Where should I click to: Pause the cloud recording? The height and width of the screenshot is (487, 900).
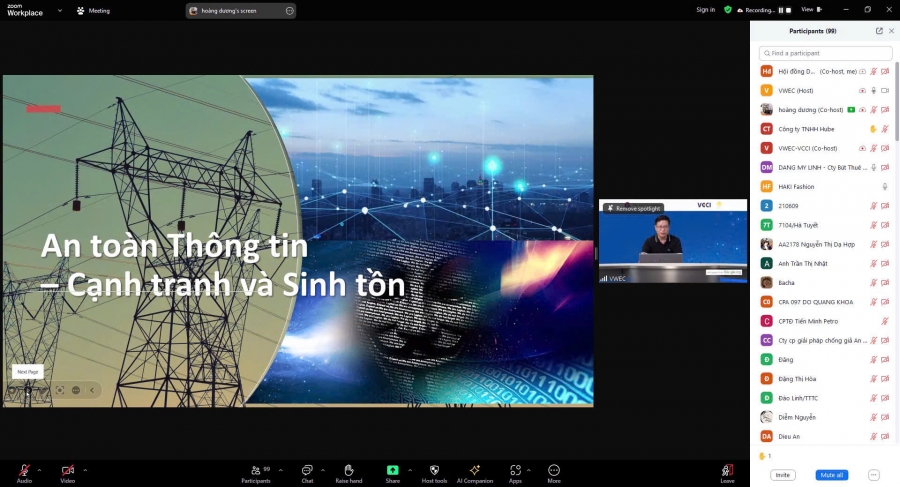(781, 10)
